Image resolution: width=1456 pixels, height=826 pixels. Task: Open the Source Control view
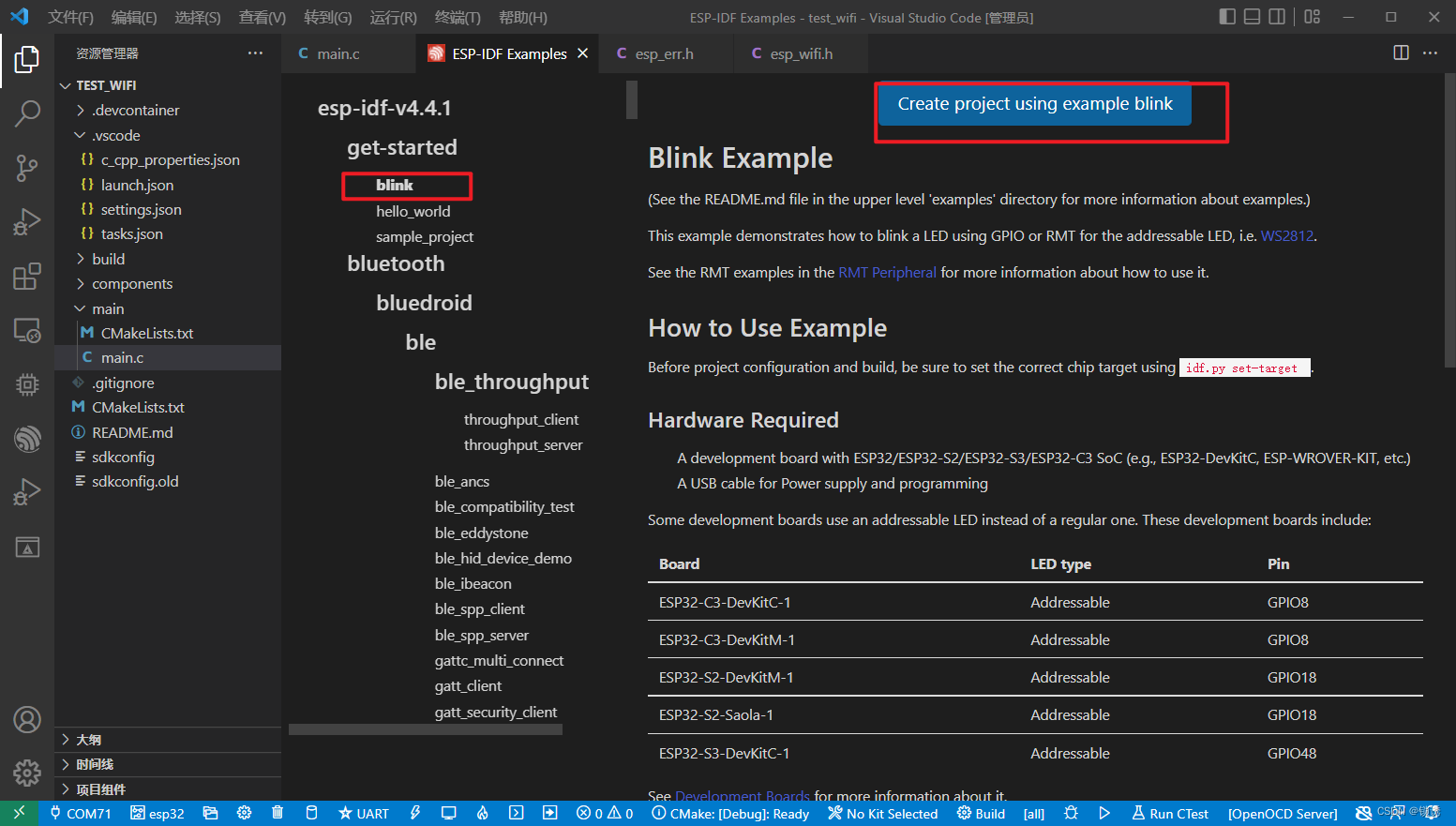(x=27, y=168)
